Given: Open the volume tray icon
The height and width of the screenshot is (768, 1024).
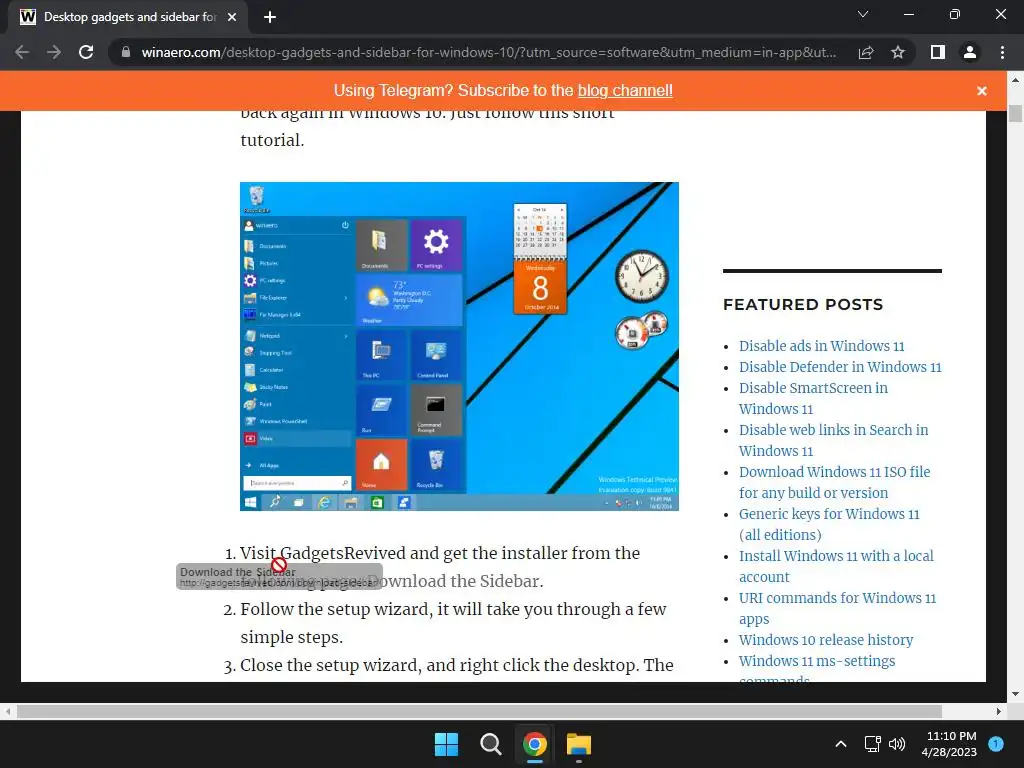Looking at the screenshot, I should pos(897,744).
